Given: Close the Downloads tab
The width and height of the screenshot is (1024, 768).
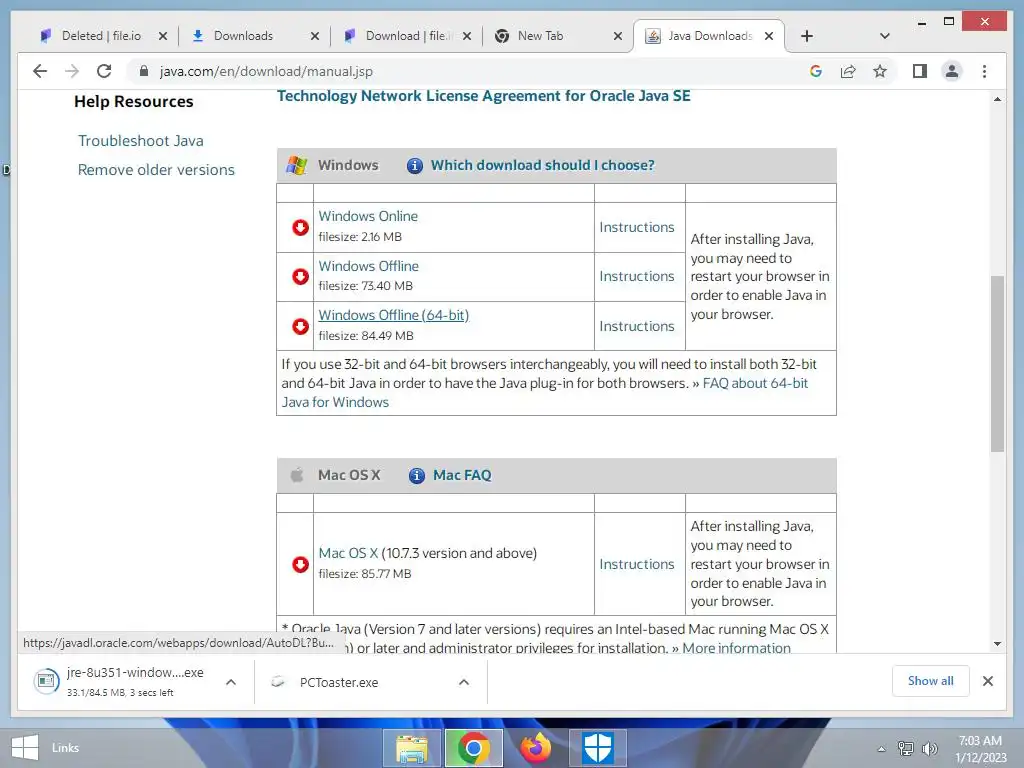Looking at the screenshot, I should (x=315, y=37).
